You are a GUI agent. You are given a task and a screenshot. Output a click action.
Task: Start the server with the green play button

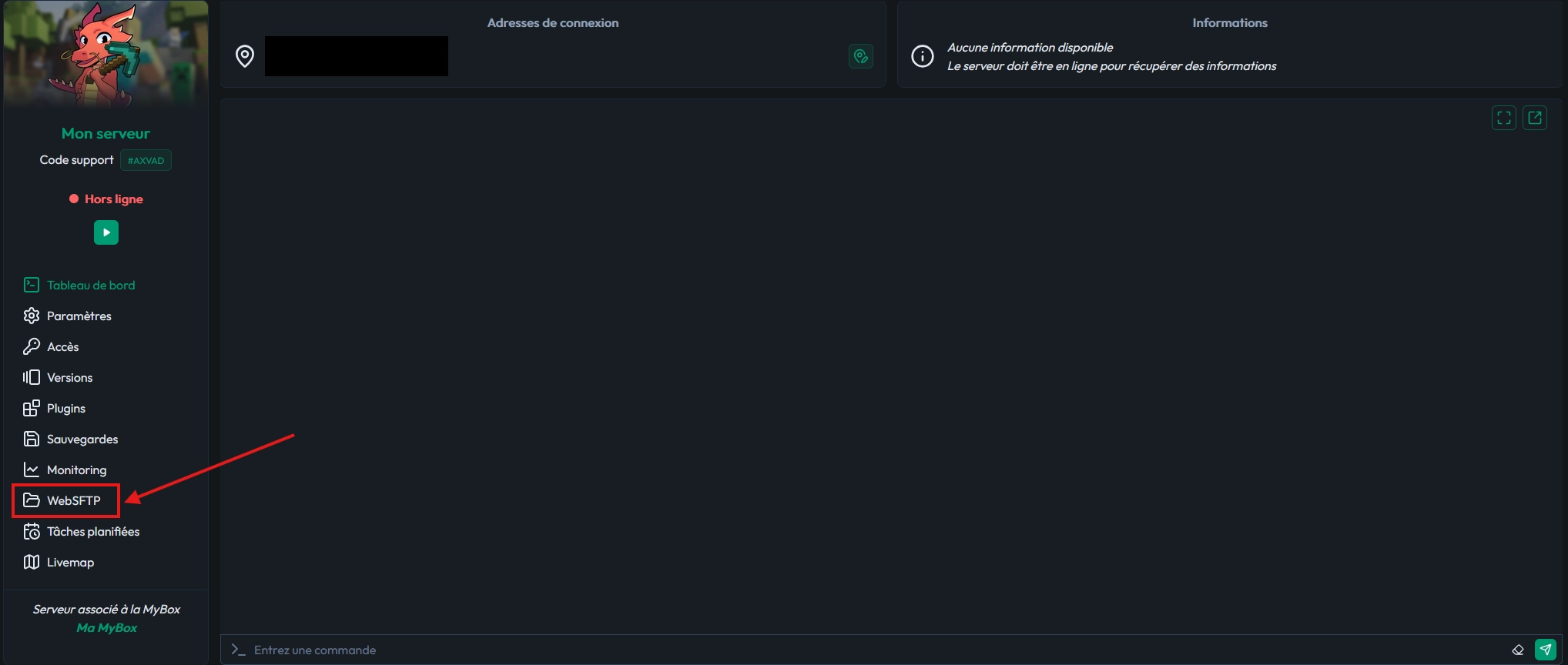(x=106, y=232)
